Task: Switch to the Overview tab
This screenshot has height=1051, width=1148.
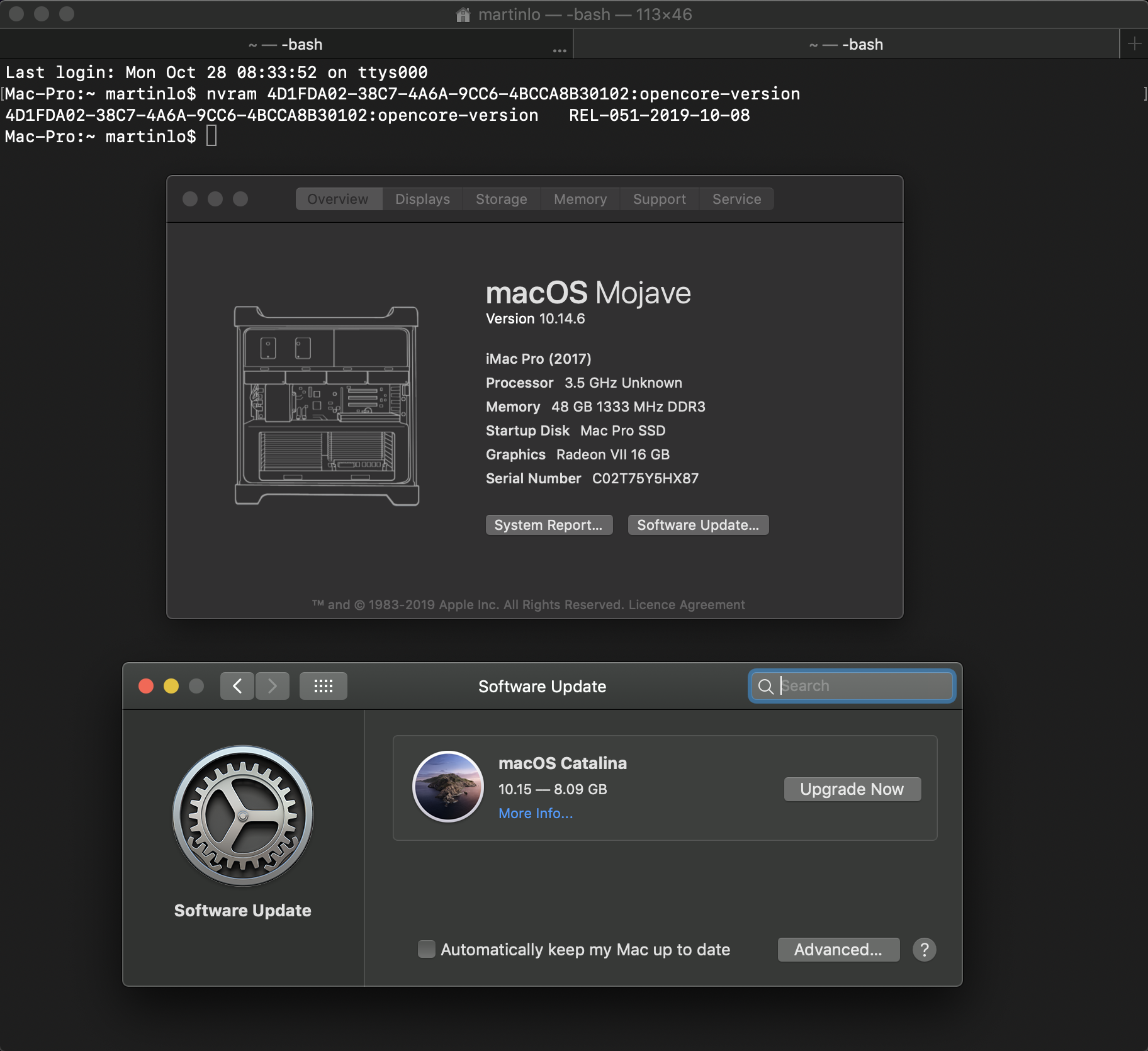Action: [x=339, y=199]
